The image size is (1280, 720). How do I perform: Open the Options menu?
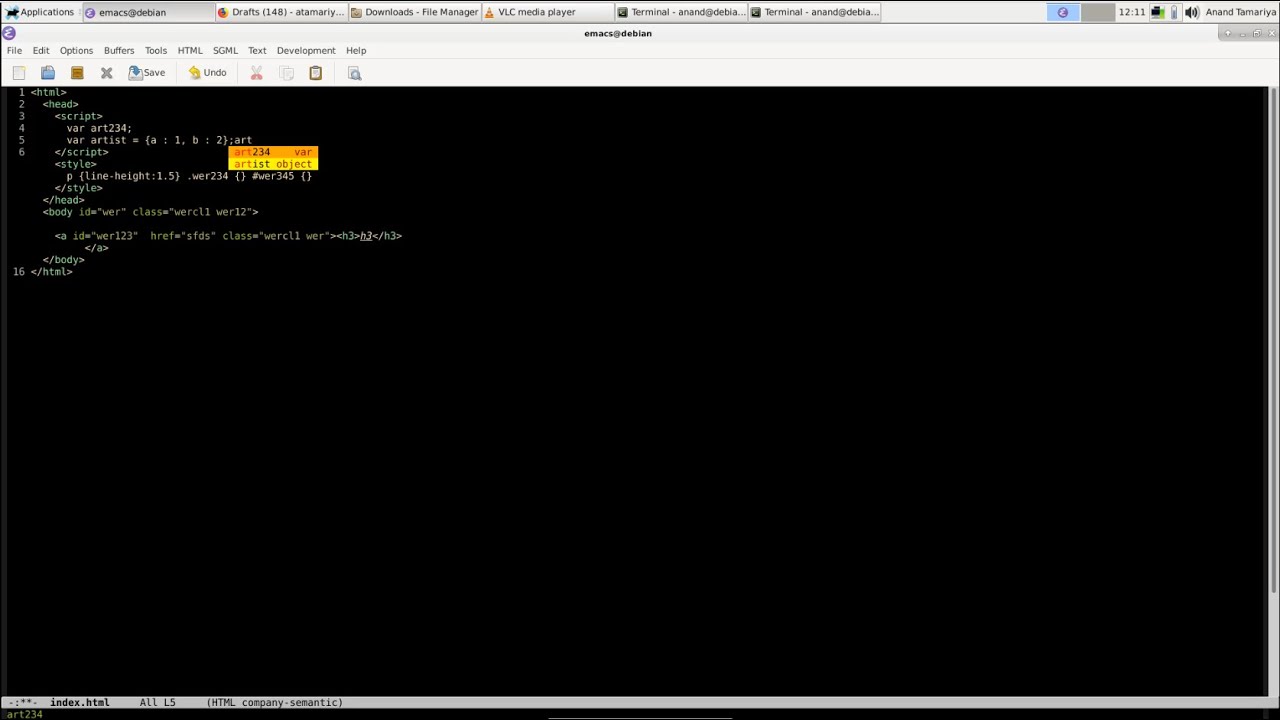76,50
